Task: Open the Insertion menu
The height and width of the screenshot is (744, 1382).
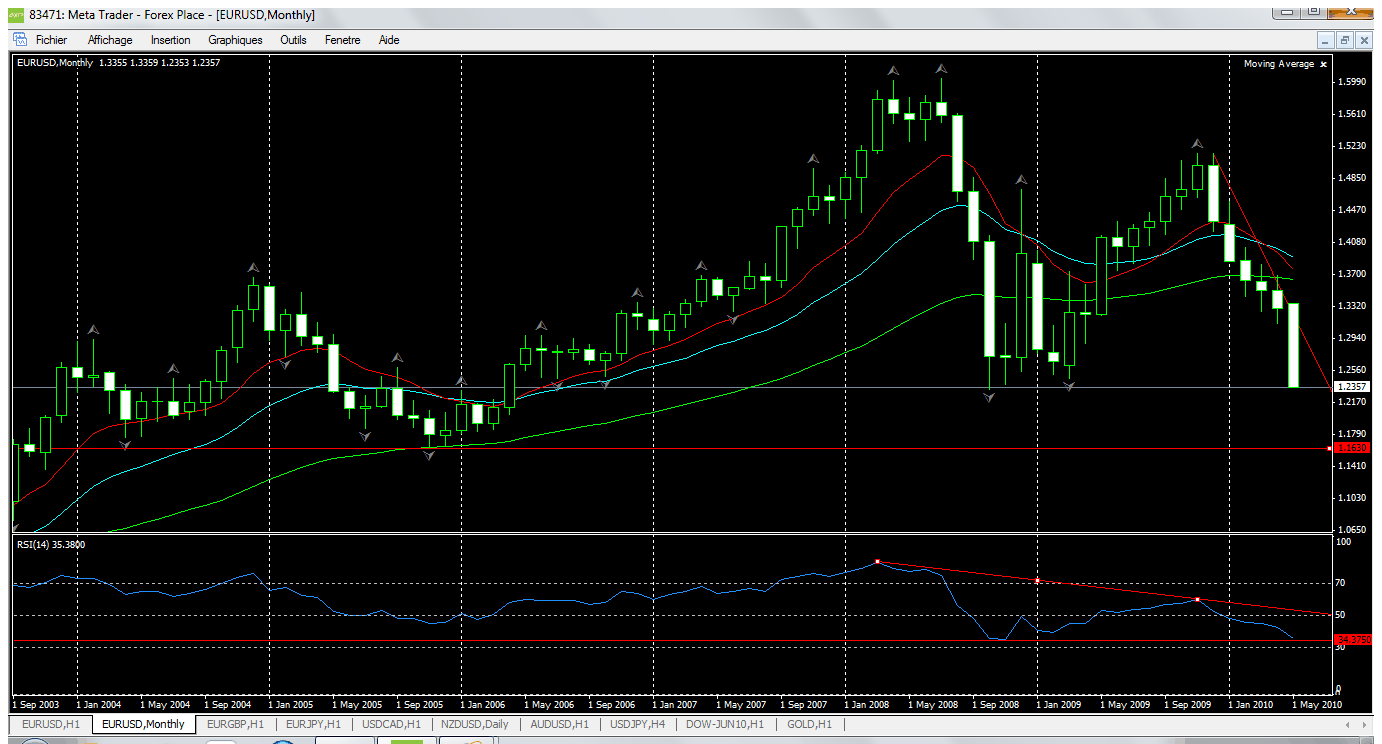Action: point(170,40)
